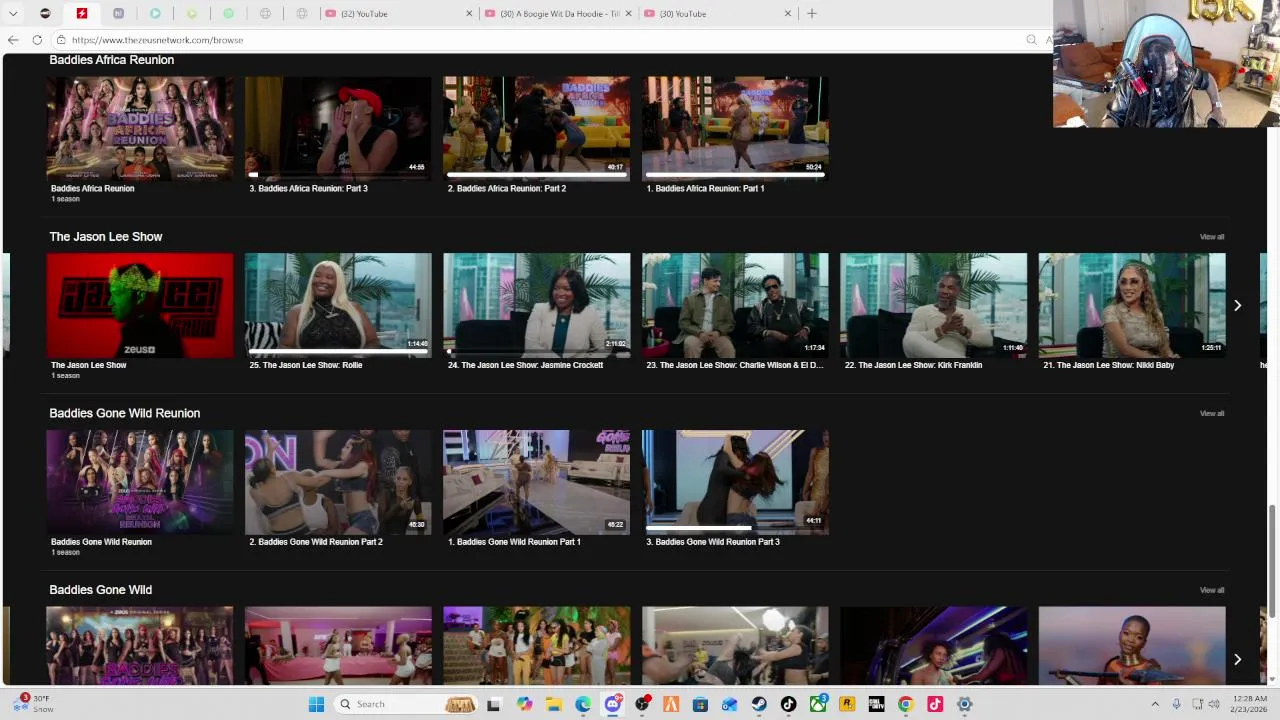Open Google Chrome from taskbar
Screen dimensions: 1280x720
(905, 704)
